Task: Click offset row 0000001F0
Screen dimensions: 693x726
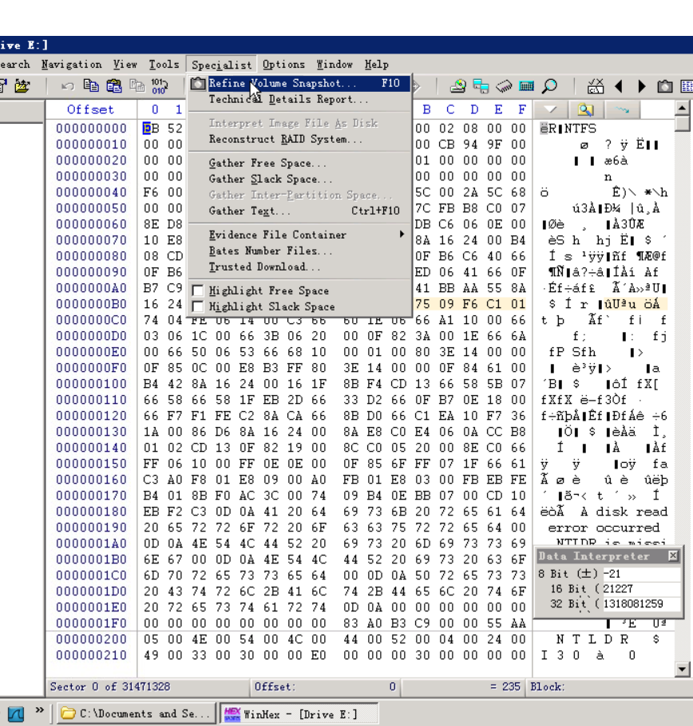Action: click(x=91, y=623)
